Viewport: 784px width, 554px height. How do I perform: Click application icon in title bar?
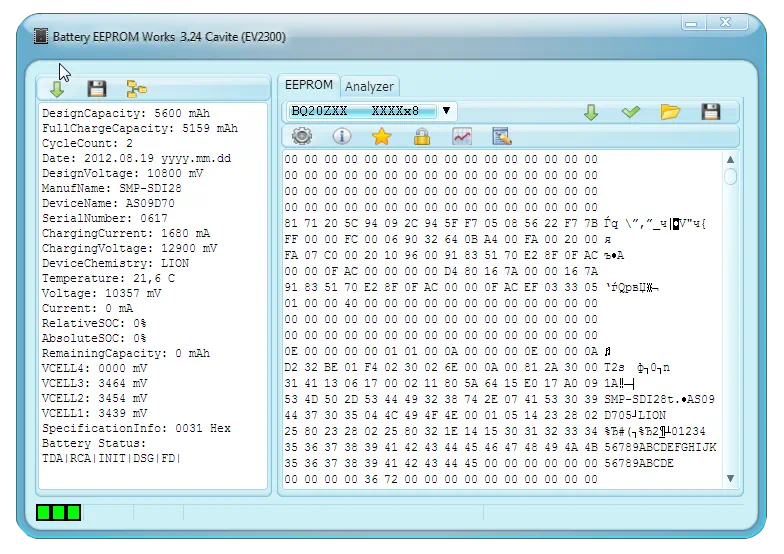[x=41, y=36]
